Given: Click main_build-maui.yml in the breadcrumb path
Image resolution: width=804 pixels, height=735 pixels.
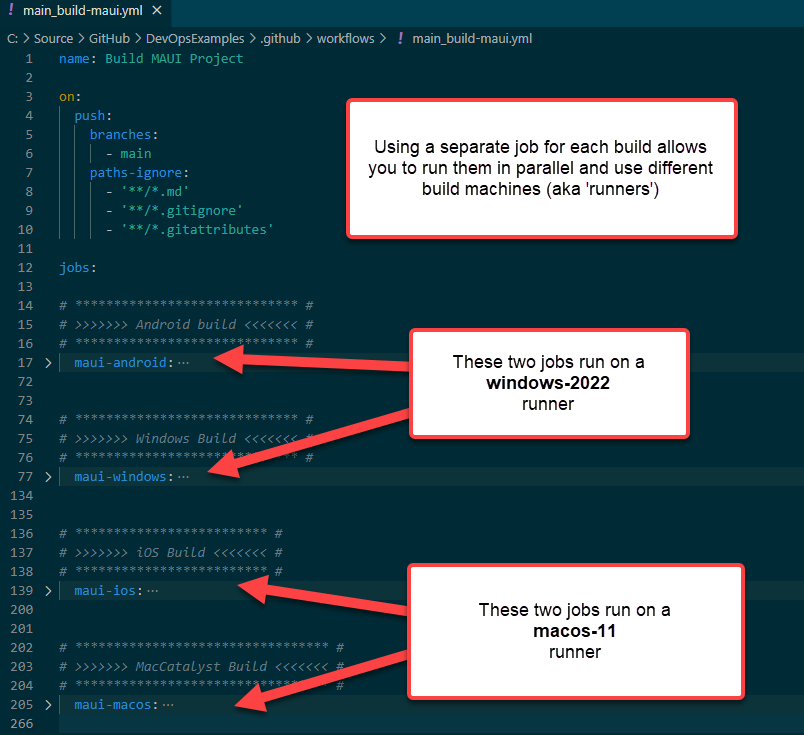Looking at the screenshot, I should [471, 38].
